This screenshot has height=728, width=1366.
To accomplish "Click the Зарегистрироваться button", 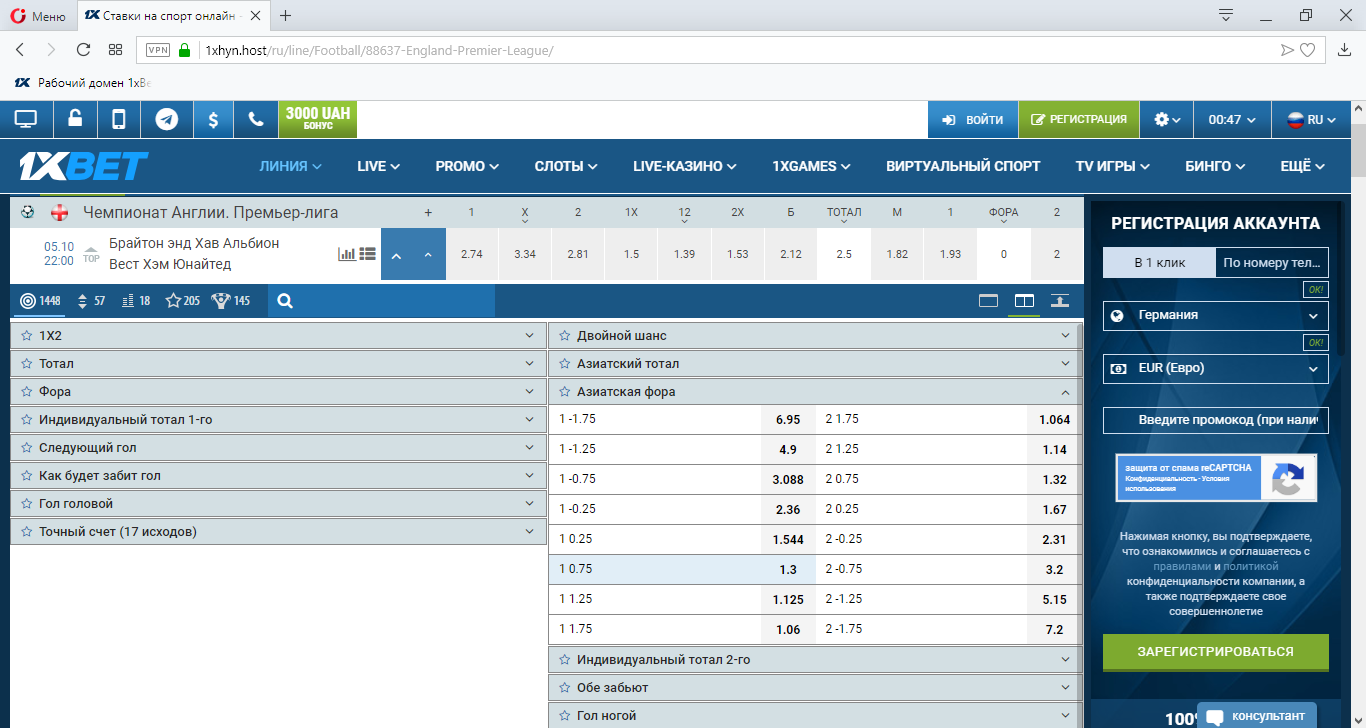I will pos(1216,652).
